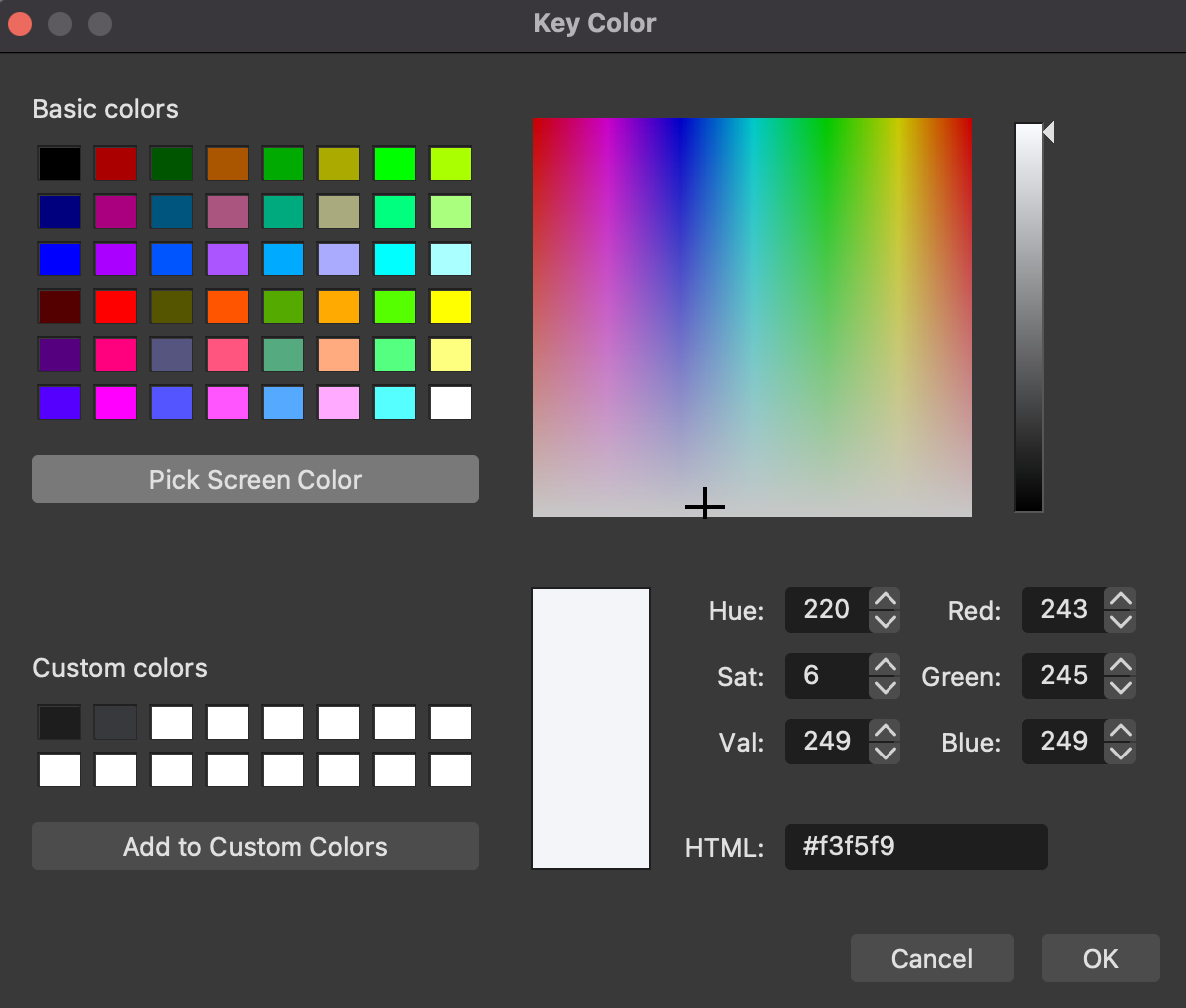Focus the Green input field
The width and height of the screenshot is (1186, 1008).
1063,676
